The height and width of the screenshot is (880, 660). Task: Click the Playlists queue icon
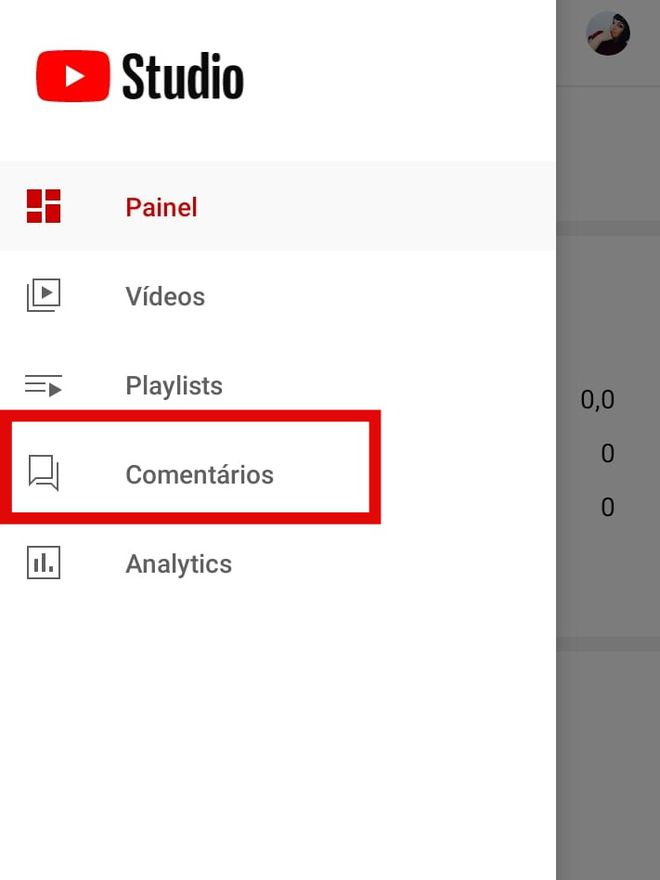coord(44,386)
